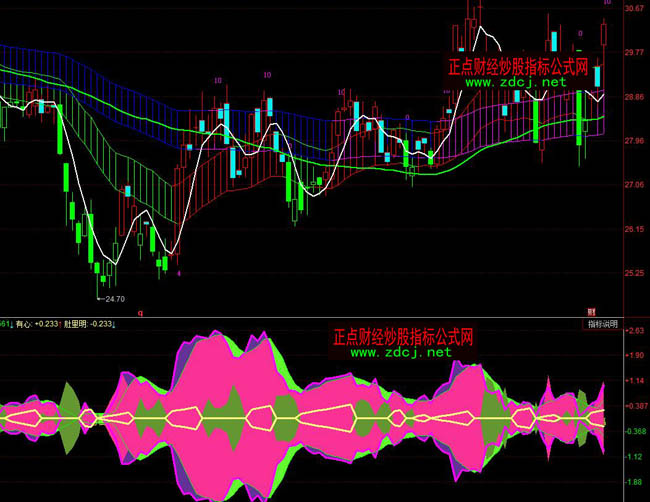
Task: Click the magenta '4' marker near the low candles
Action: (x=179, y=272)
